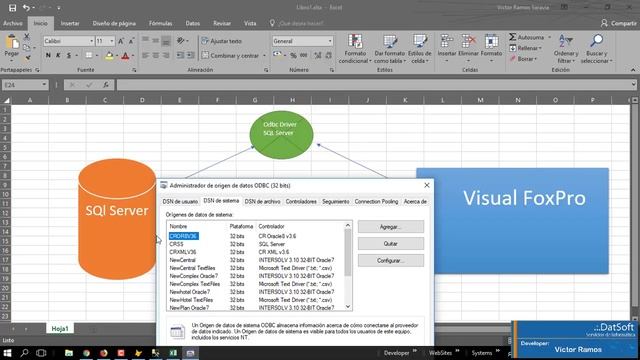Select the CRORBV36 data source row
The width and height of the screenshot is (640, 360).
[x=256, y=236]
